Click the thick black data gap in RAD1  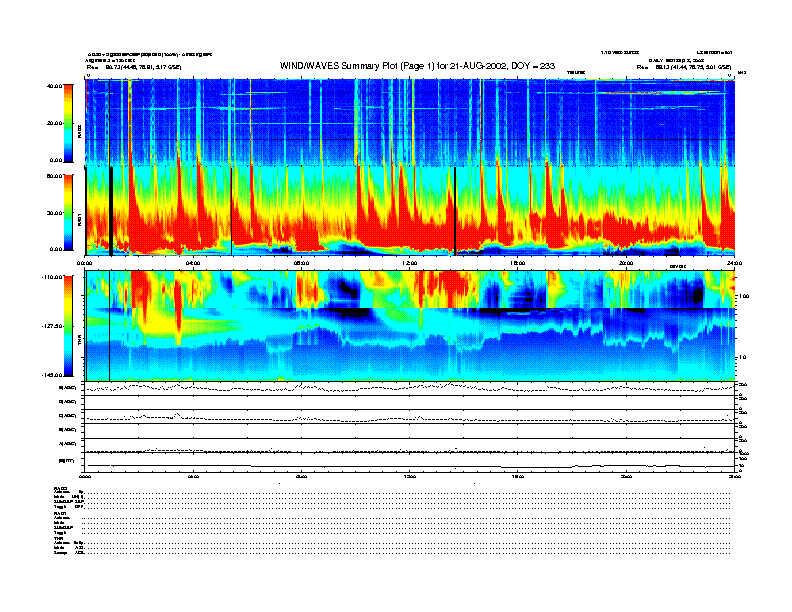click(x=111, y=211)
